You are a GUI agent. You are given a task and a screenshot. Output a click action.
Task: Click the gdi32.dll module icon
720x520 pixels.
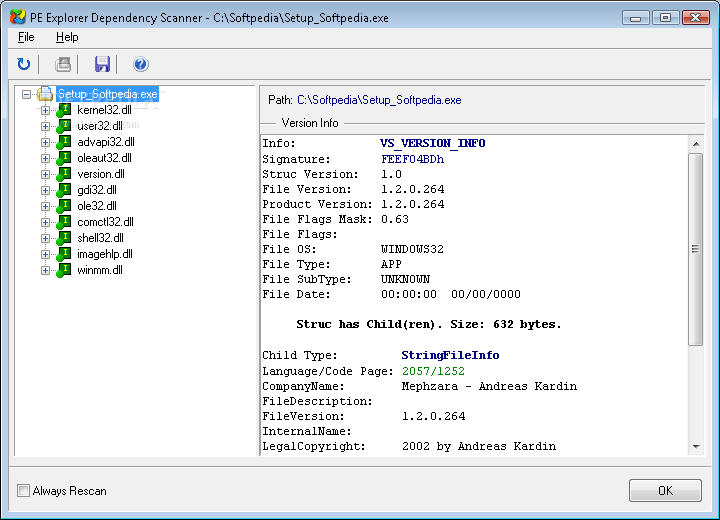[x=64, y=190]
